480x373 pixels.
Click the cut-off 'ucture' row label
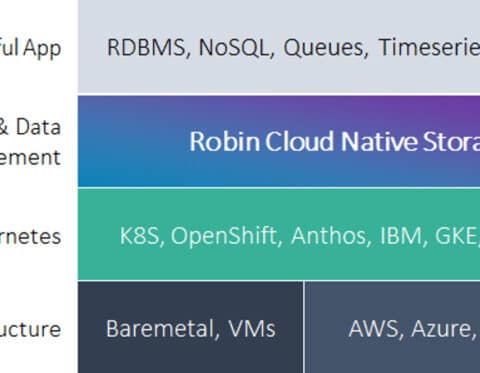tap(30, 329)
